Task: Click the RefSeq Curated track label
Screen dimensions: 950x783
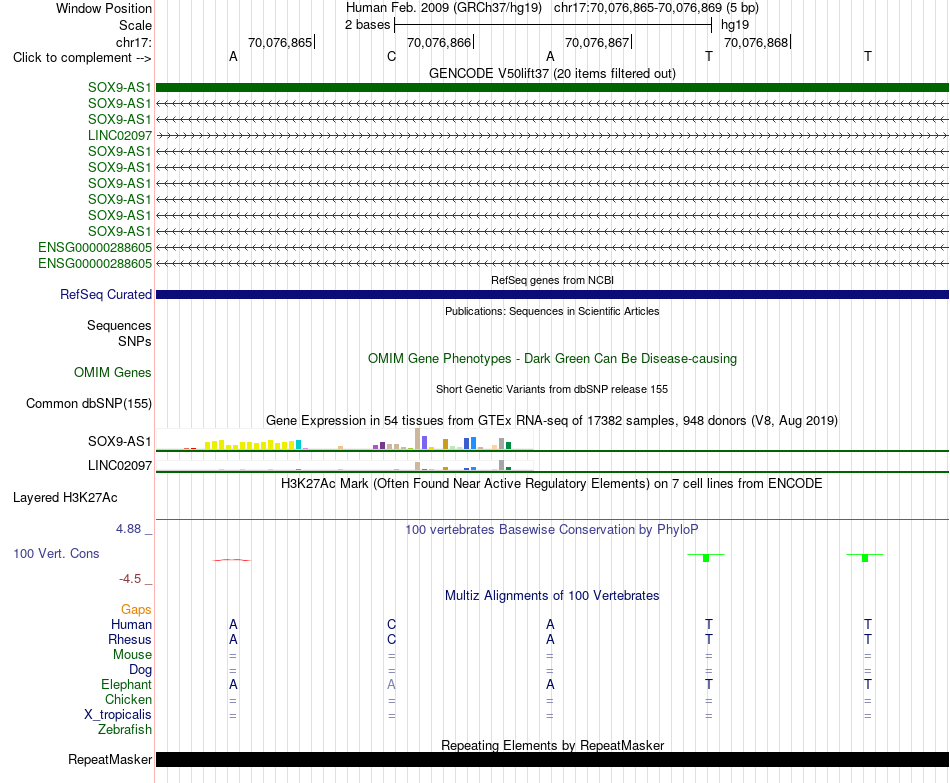Action: click(105, 295)
